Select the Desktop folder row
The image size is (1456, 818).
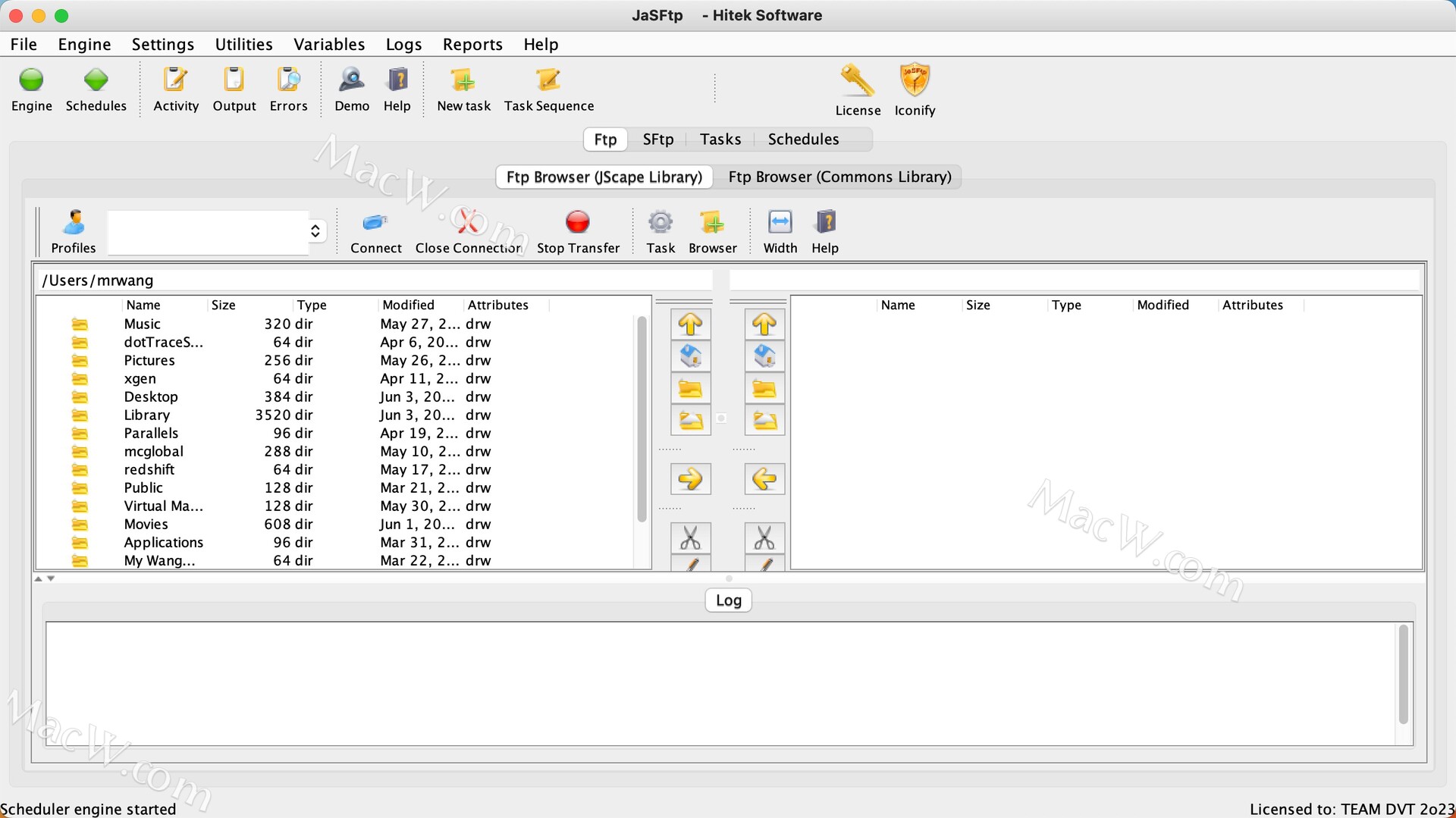[x=334, y=396]
